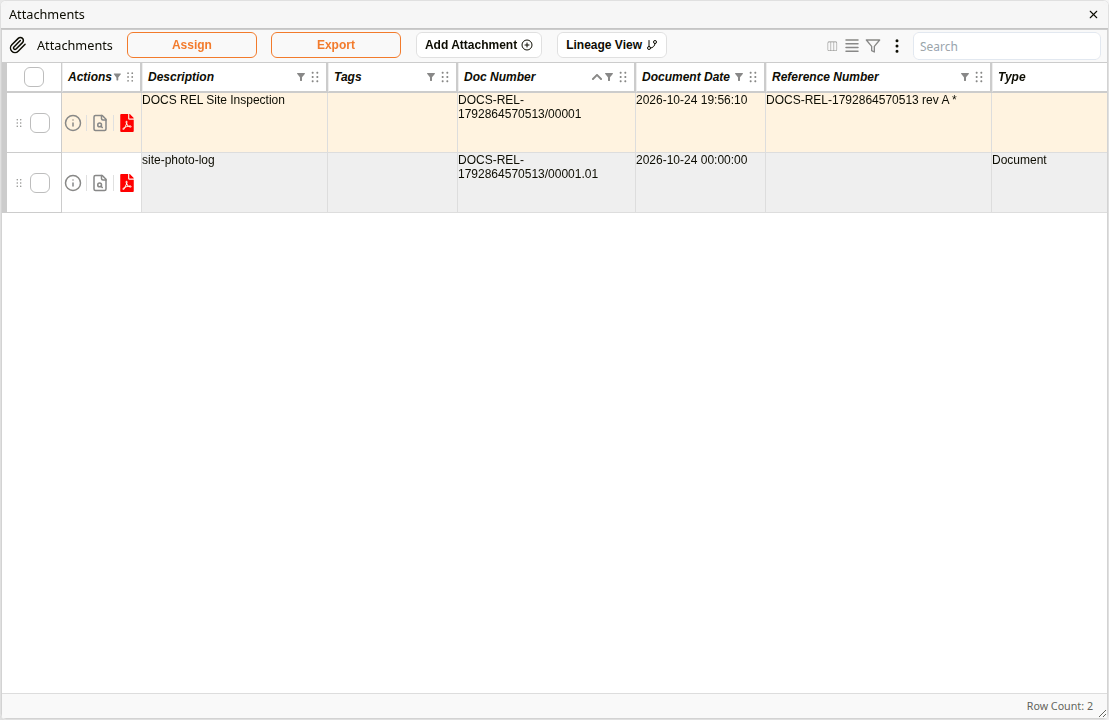
Task: Click the Row Count: 2 status text
Action: (1059, 706)
